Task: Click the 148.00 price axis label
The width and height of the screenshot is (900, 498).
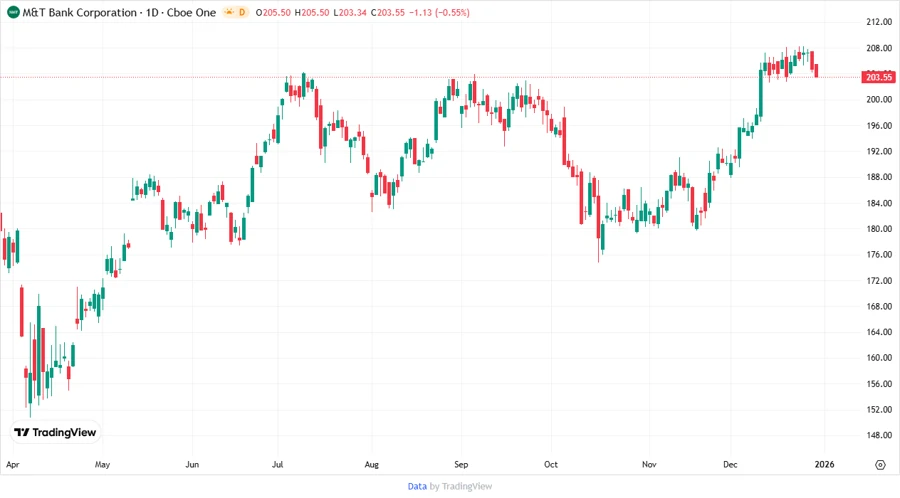Action: click(879, 435)
